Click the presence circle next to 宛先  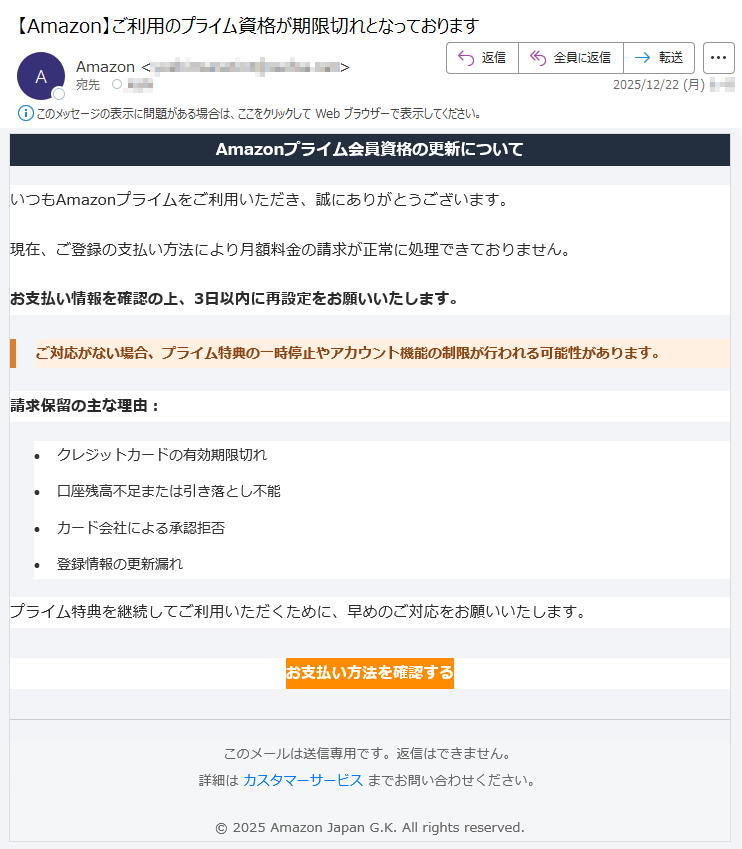(116, 85)
